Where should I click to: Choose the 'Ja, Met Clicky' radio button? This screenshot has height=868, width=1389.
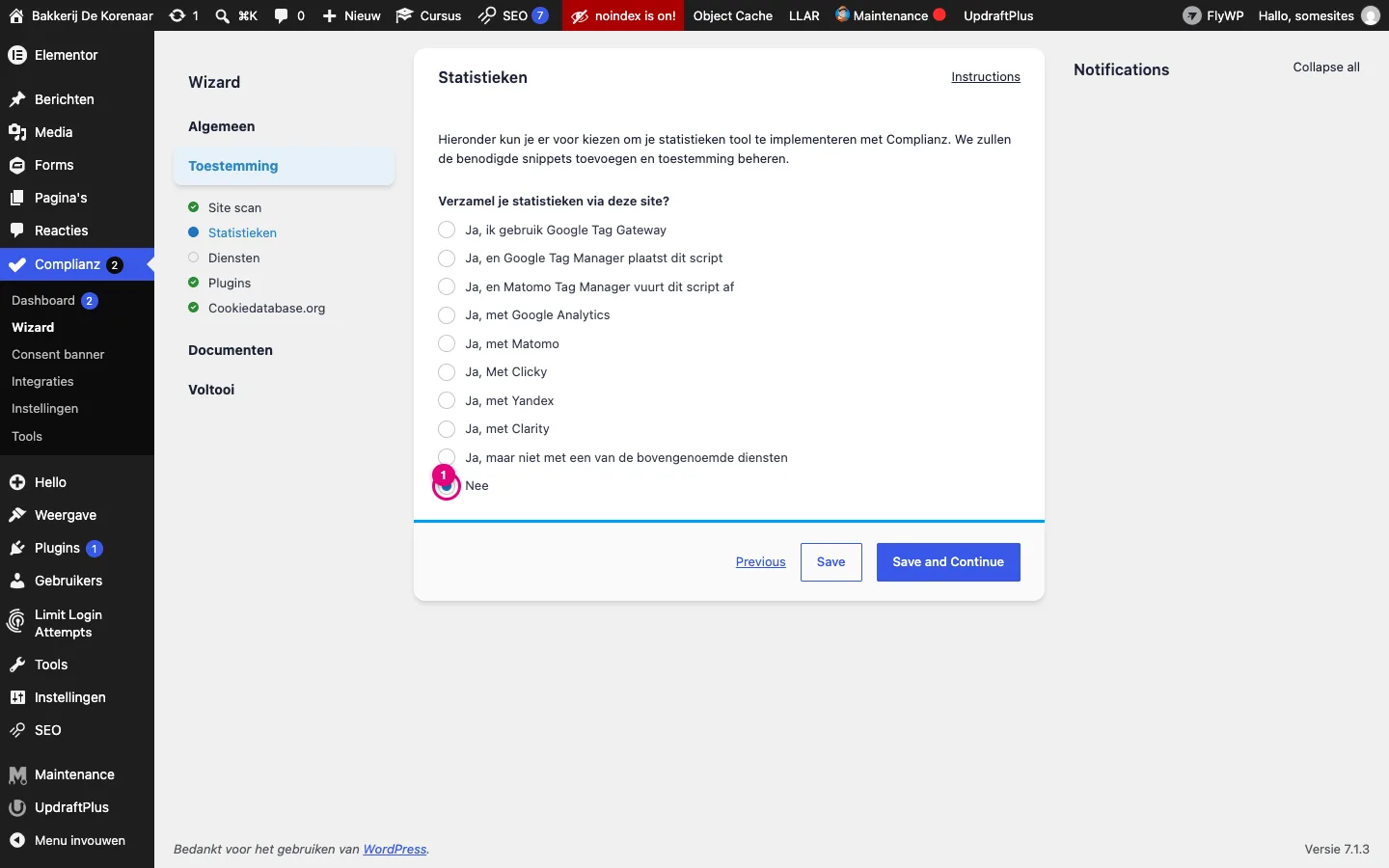[x=447, y=372]
